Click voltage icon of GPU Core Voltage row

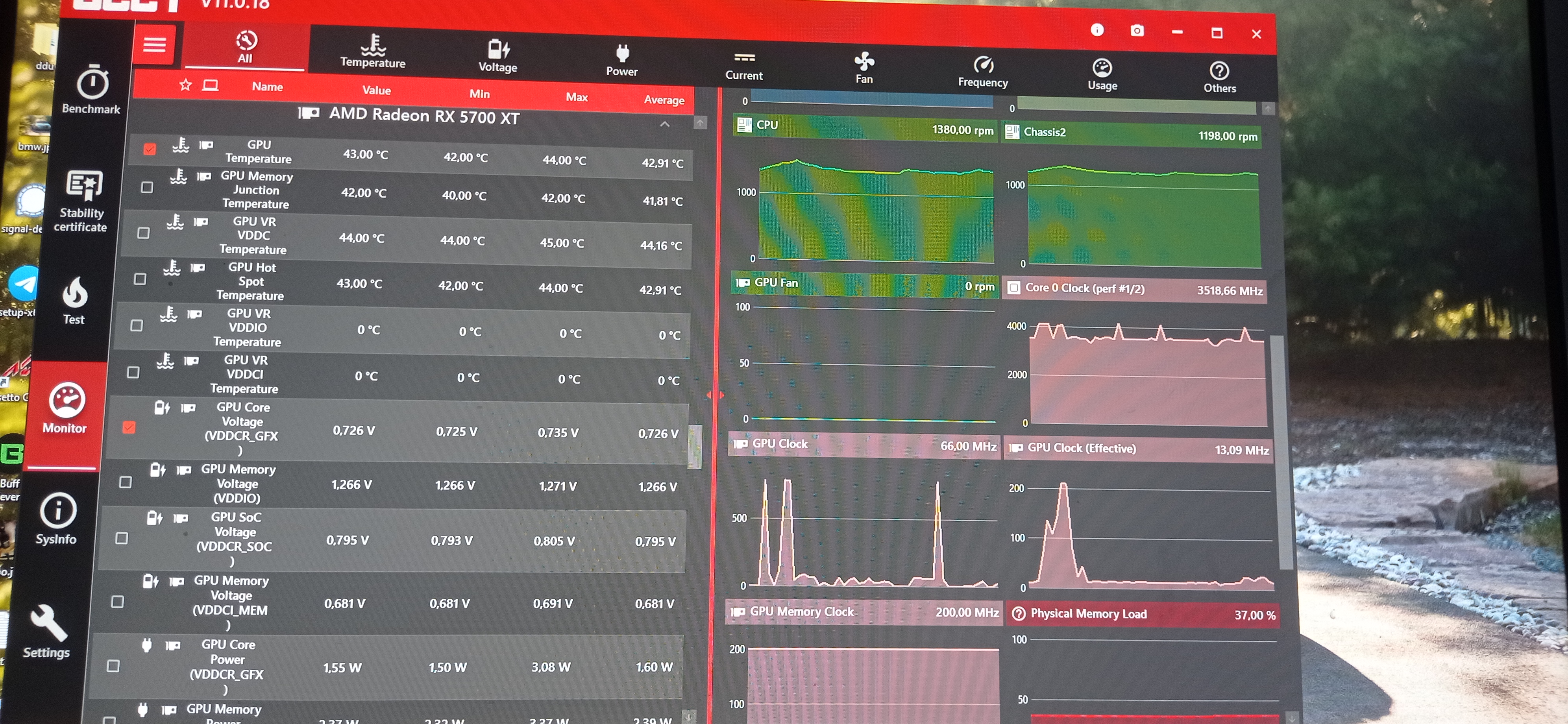point(162,408)
